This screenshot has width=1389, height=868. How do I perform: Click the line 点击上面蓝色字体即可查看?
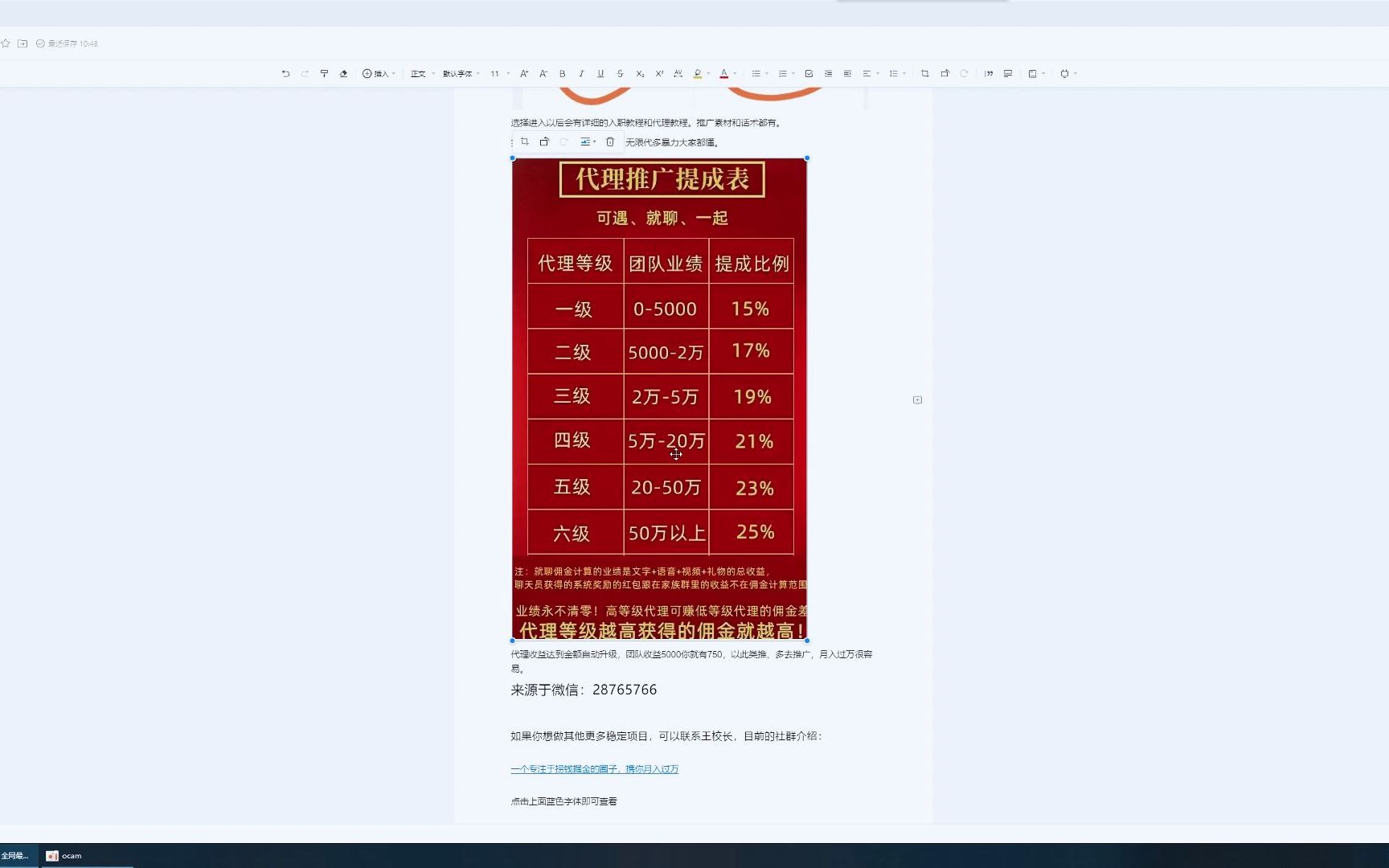click(563, 801)
